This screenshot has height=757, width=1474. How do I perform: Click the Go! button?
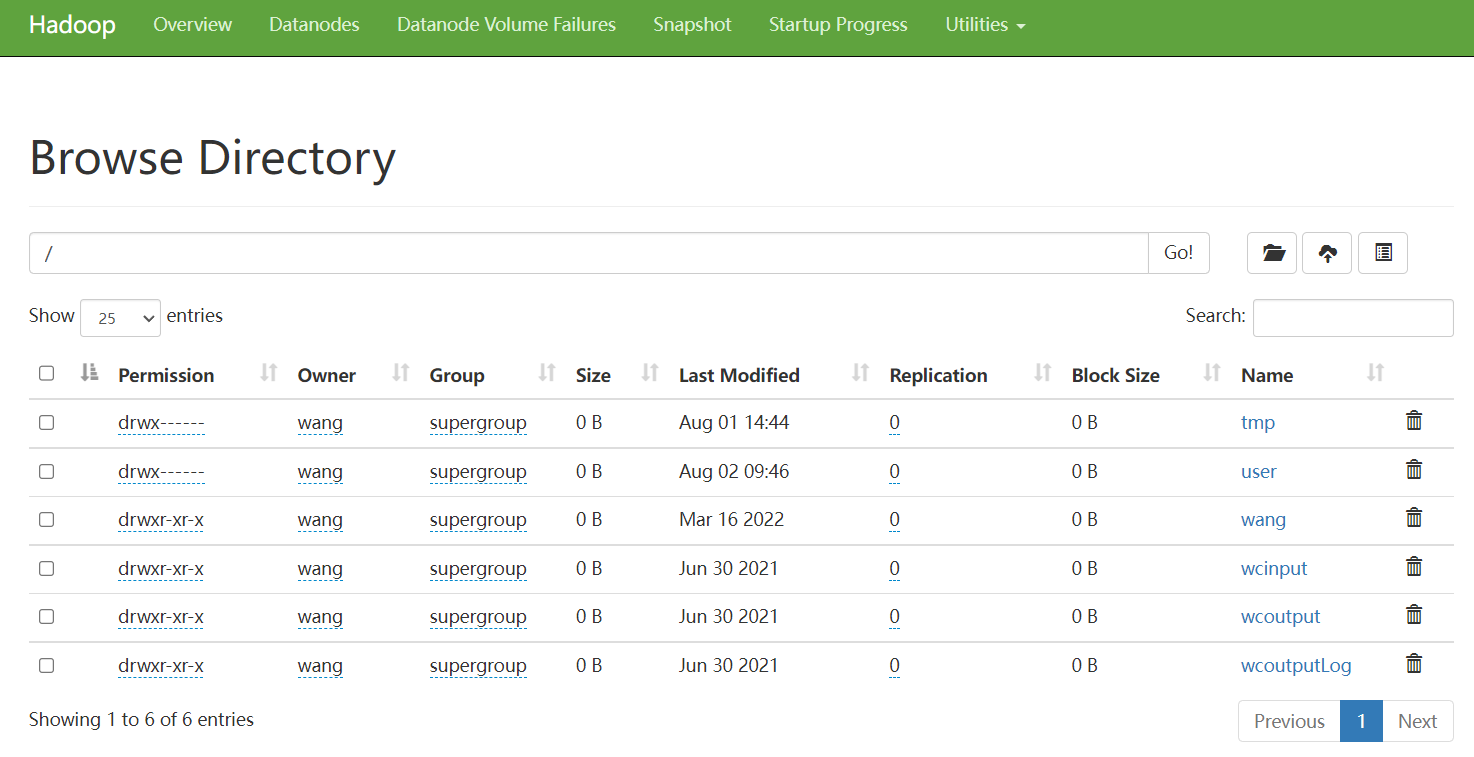coord(1178,253)
